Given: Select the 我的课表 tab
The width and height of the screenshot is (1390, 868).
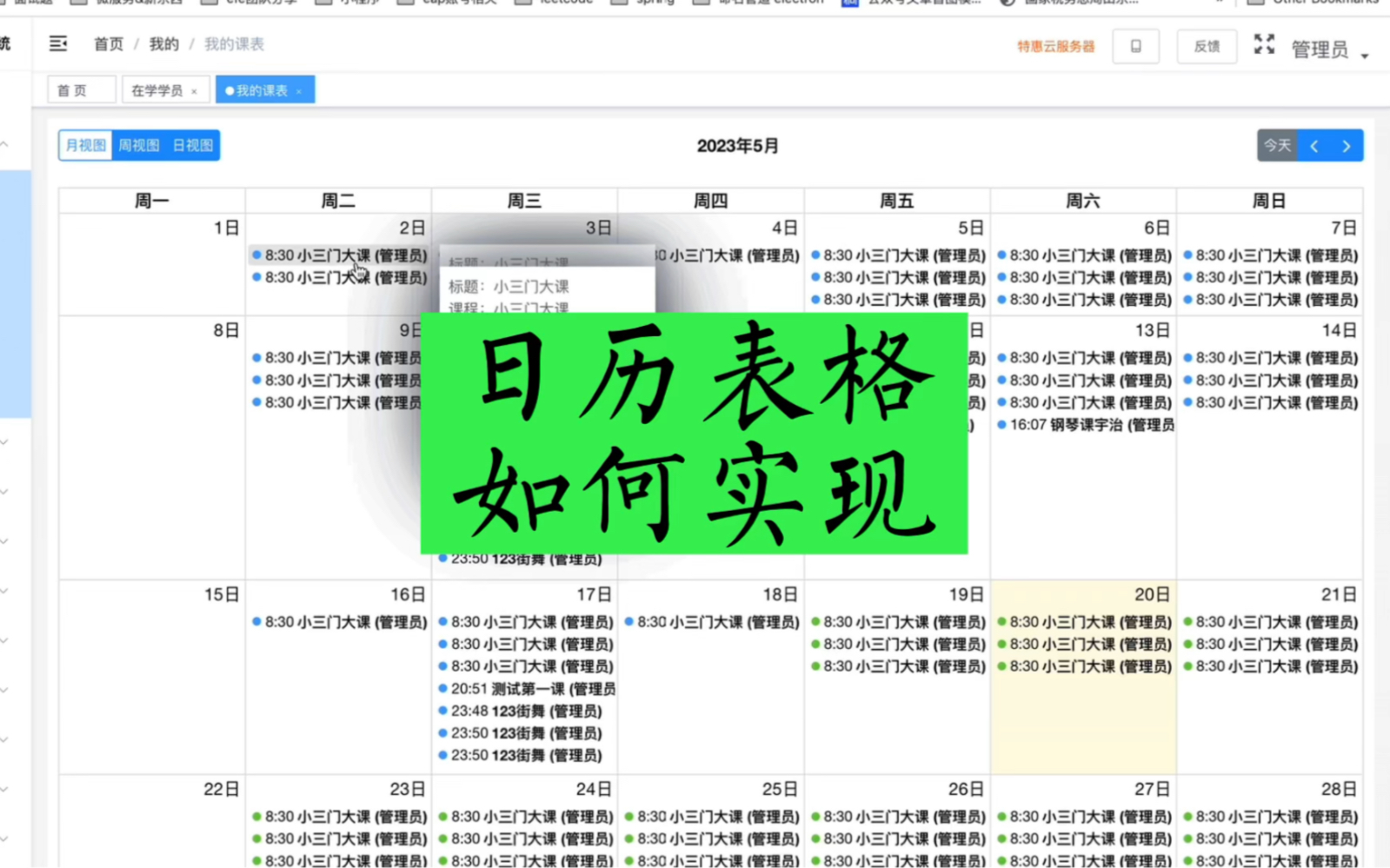Looking at the screenshot, I should tap(265, 89).
